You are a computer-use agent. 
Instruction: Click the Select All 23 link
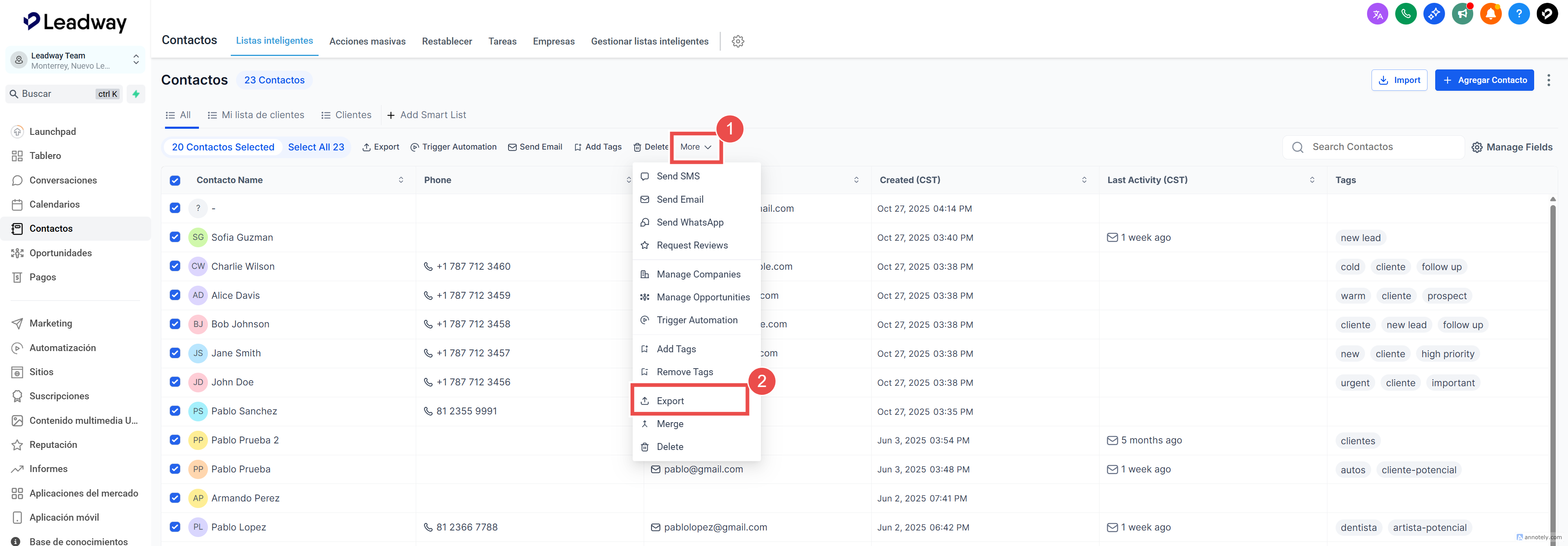pyautogui.click(x=316, y=147)
